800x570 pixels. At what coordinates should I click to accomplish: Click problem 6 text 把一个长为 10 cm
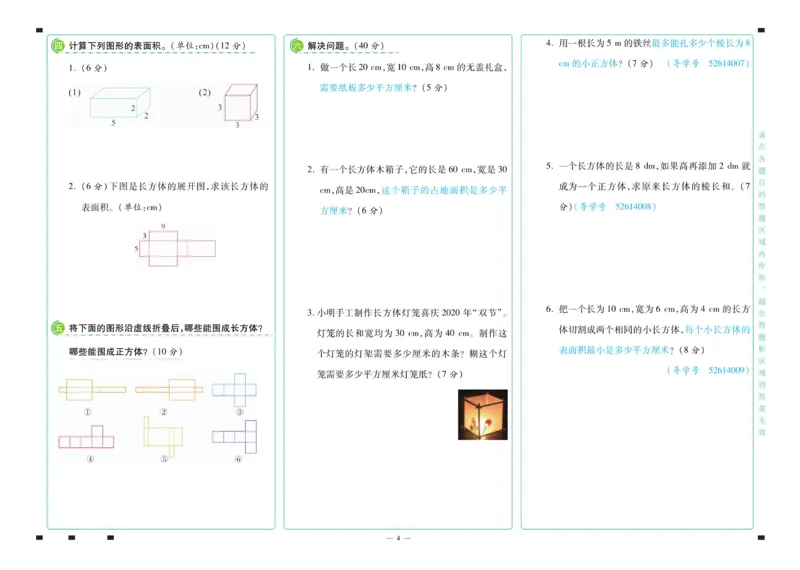(594, 309)
